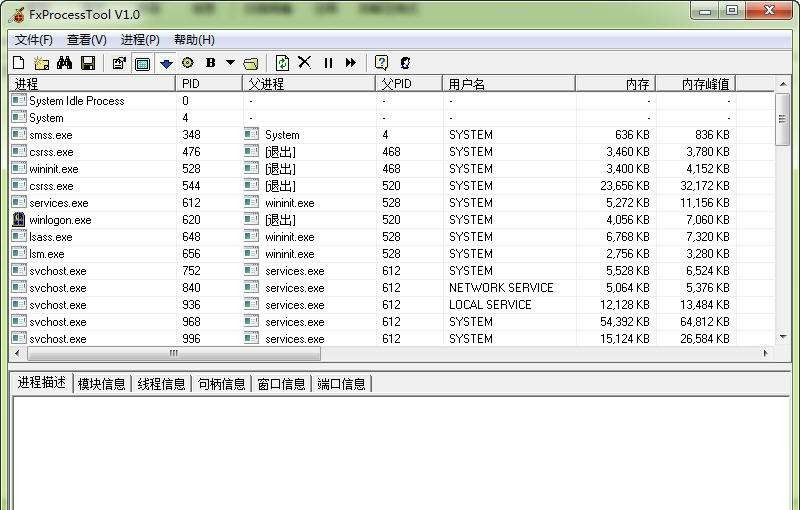Click the horizontal scrollbar left arrow
This screenshot has height=510, width=800.
point(17,353)
